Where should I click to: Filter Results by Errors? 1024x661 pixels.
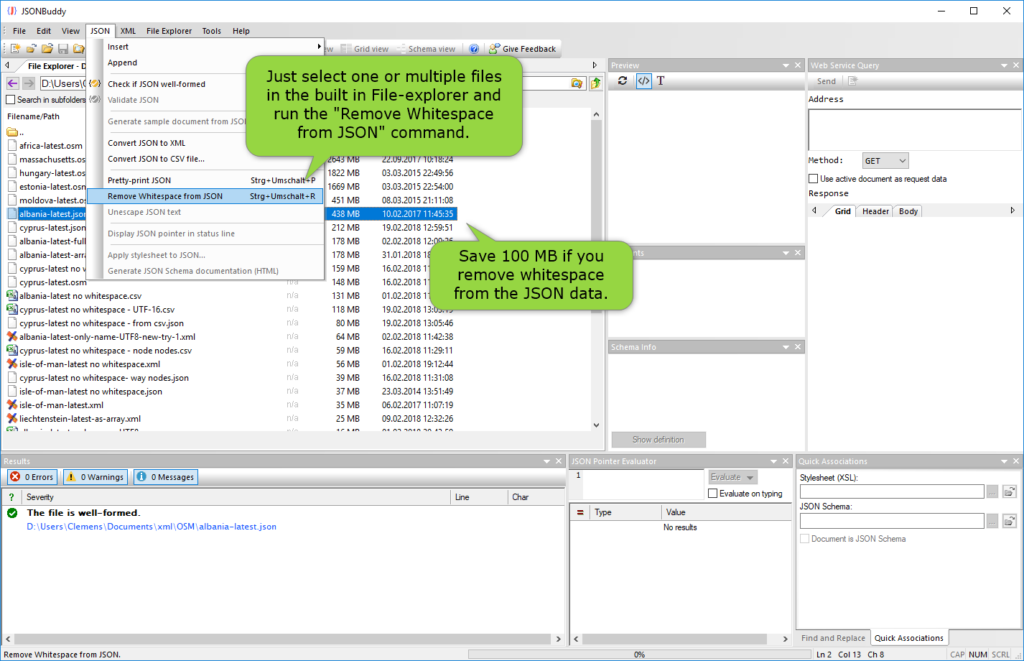point(31,476)
